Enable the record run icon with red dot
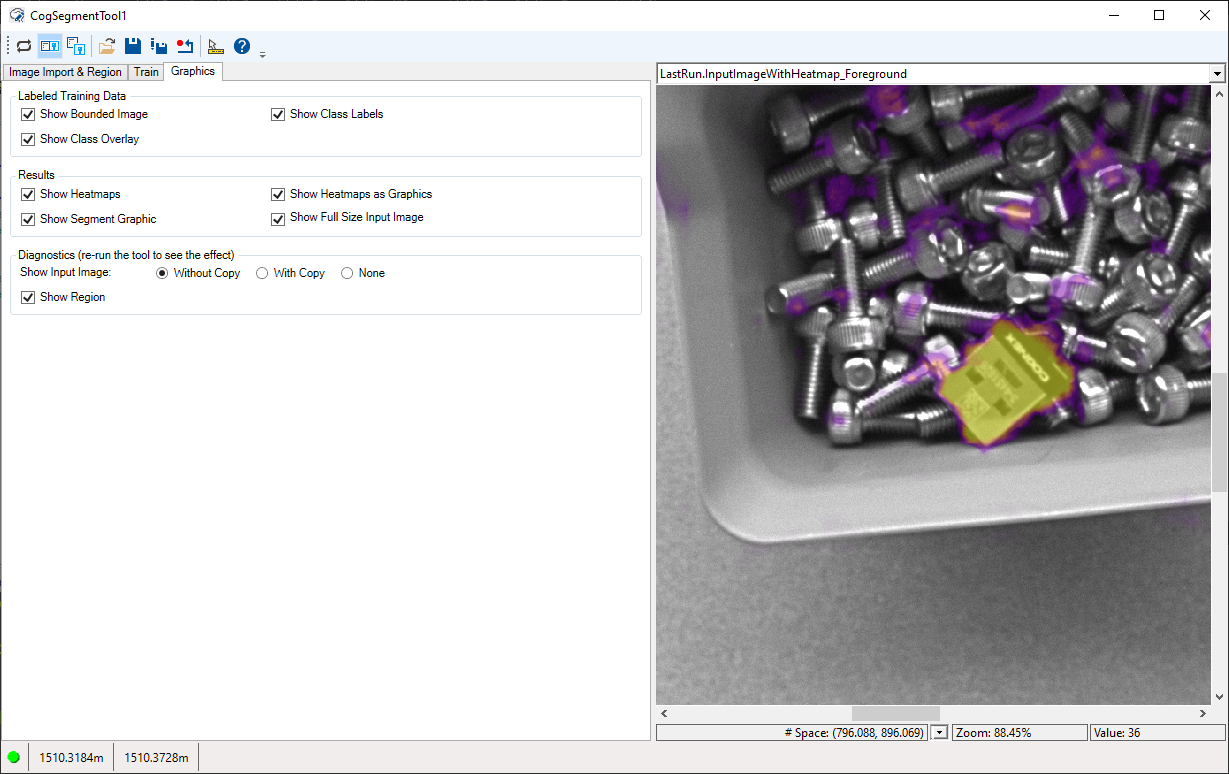 185,46
